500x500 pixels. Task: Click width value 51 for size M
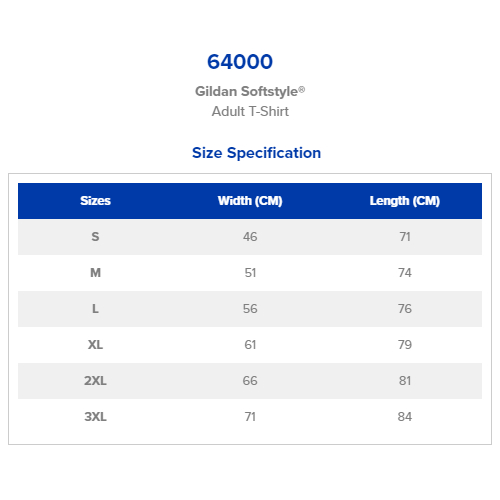[x=250, y=273]
